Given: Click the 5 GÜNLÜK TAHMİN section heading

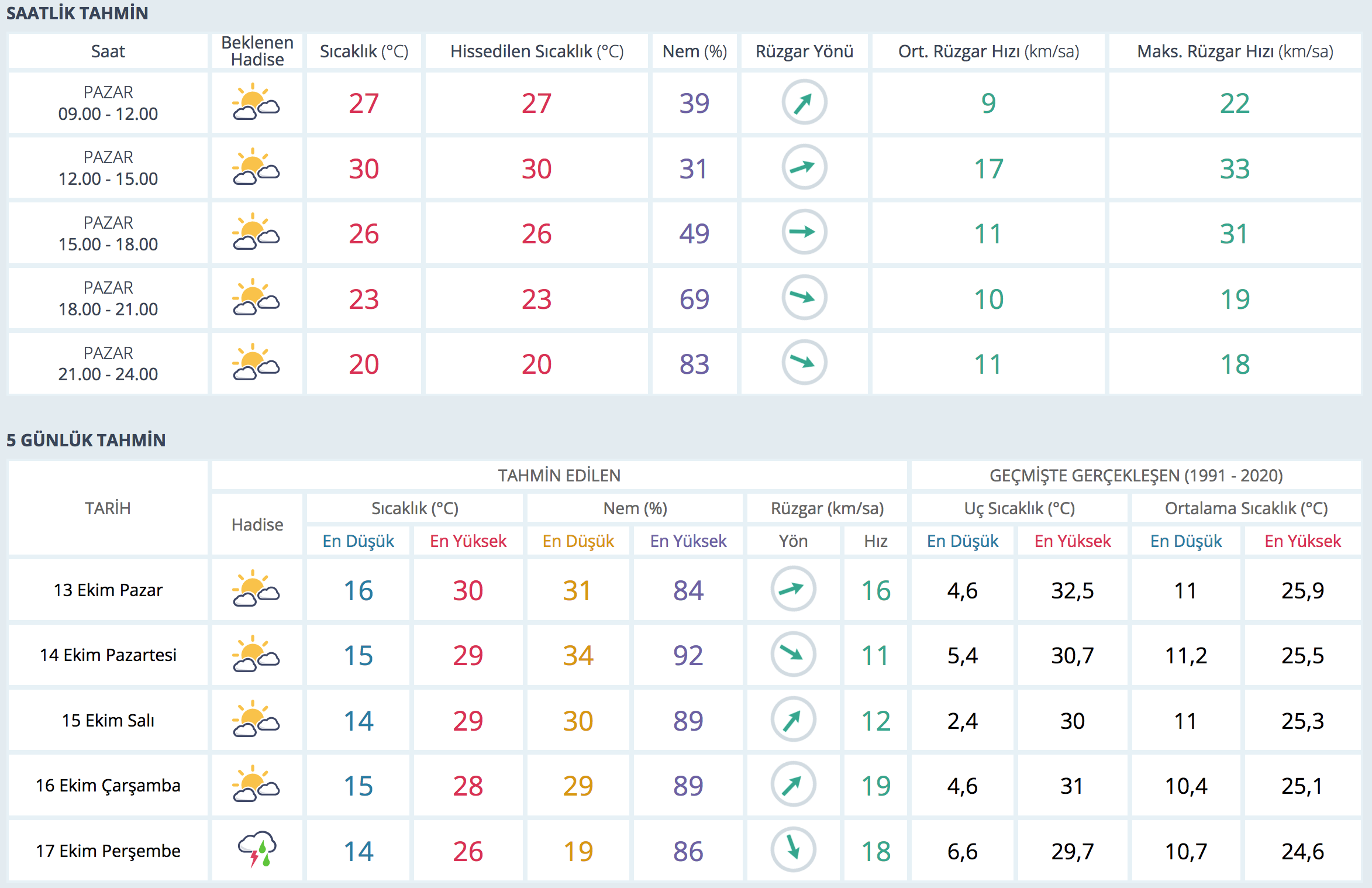Looking at the screenshot, I should [86, 440].
